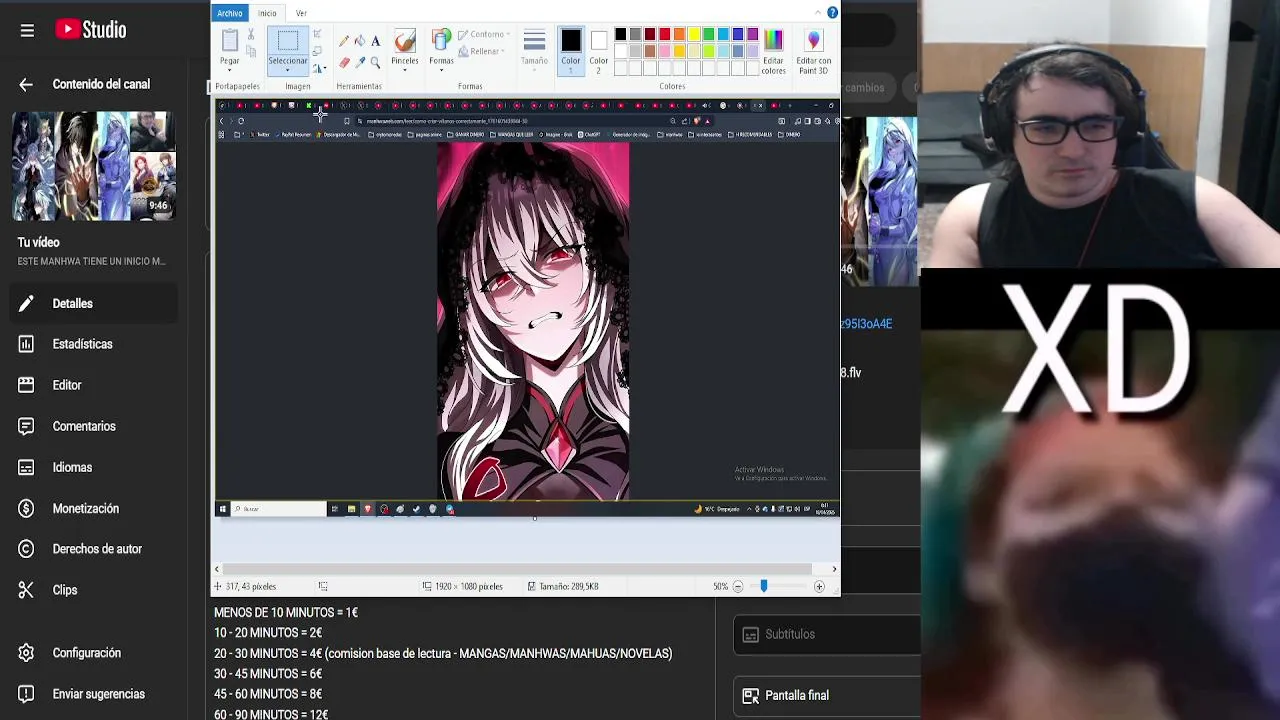Image resolution: width=1280 pixels, height=720 pixels.
Task: Click the right scroll arrow in Paint
Action: [834, 569]
